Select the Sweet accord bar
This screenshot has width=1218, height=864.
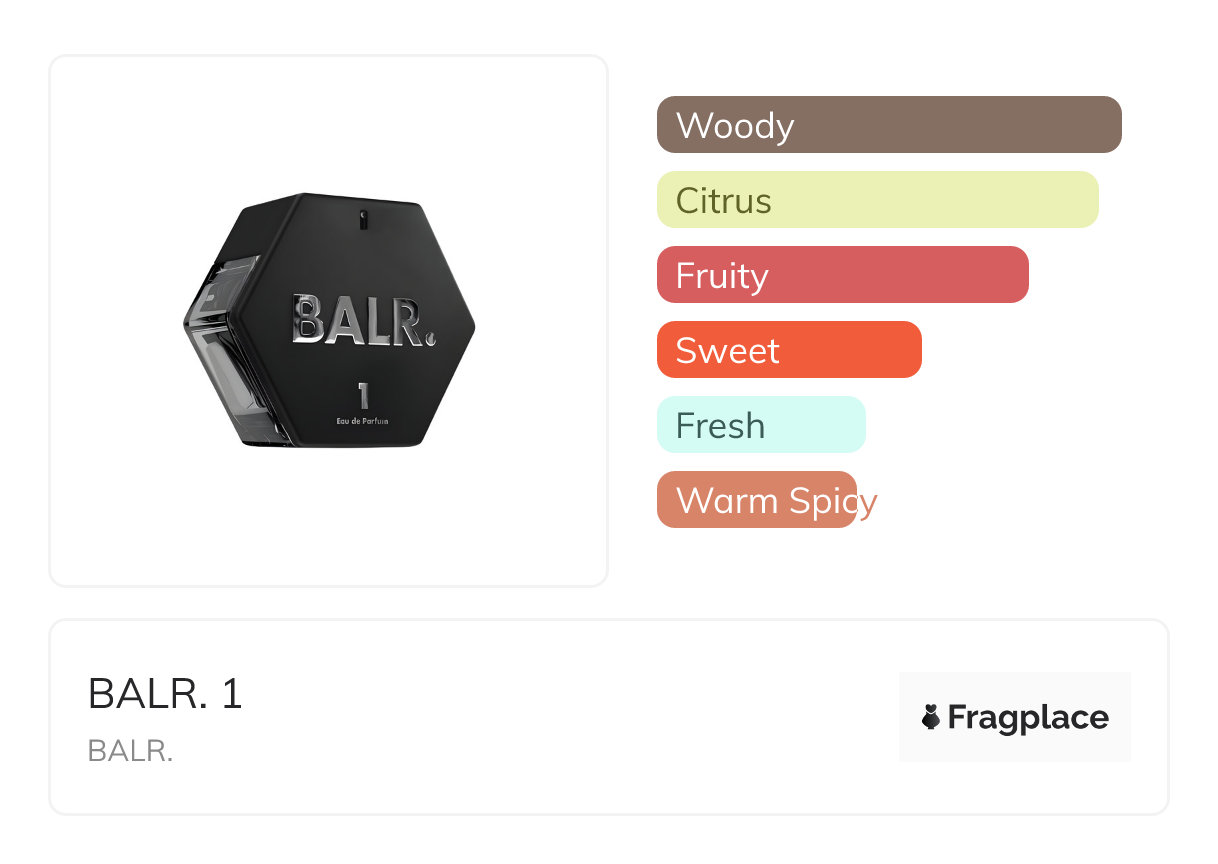click(x=788, y=350)
